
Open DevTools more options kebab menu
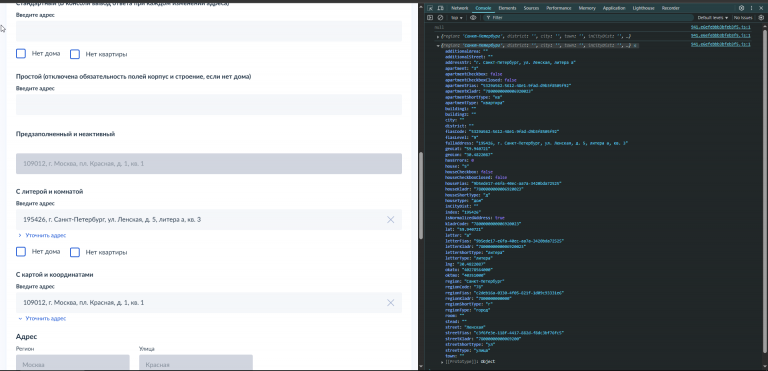tap(751, 8)
